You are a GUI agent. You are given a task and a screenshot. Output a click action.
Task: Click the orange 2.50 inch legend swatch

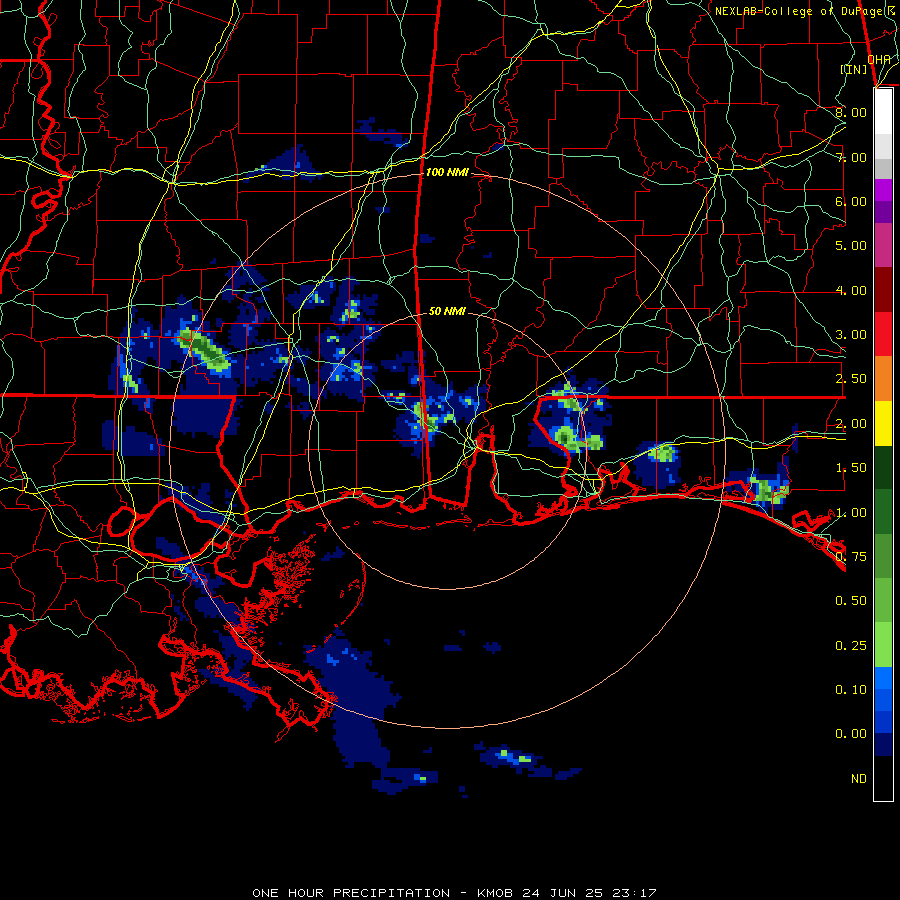(883, 378)
